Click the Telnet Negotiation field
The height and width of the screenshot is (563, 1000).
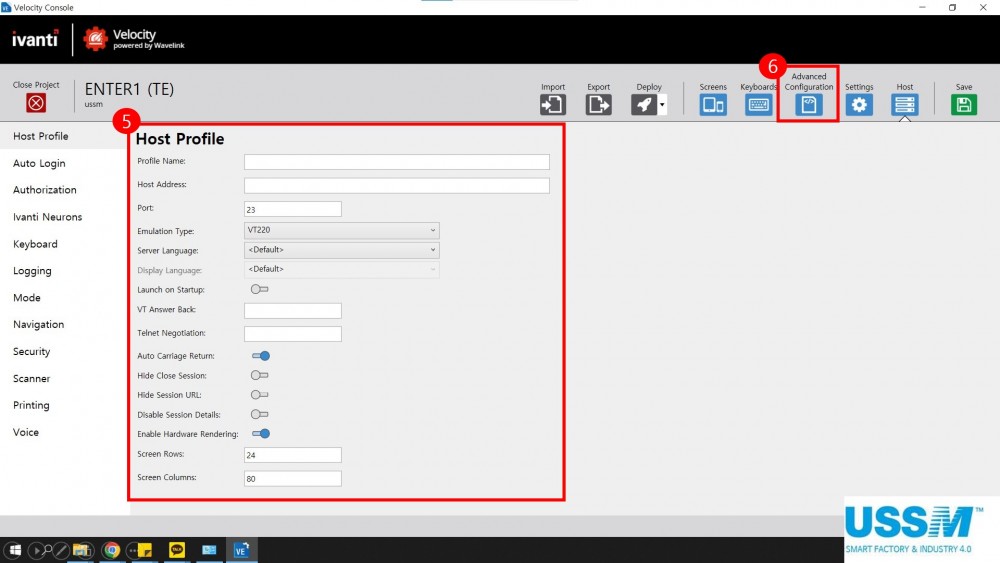[x=293, y=333]
